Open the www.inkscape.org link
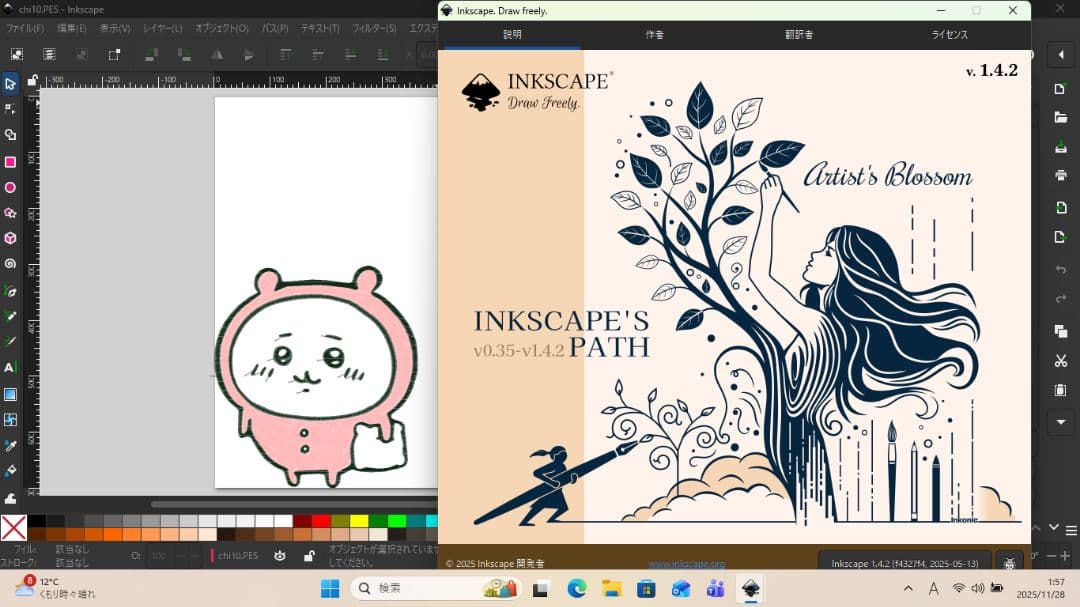 687,564
